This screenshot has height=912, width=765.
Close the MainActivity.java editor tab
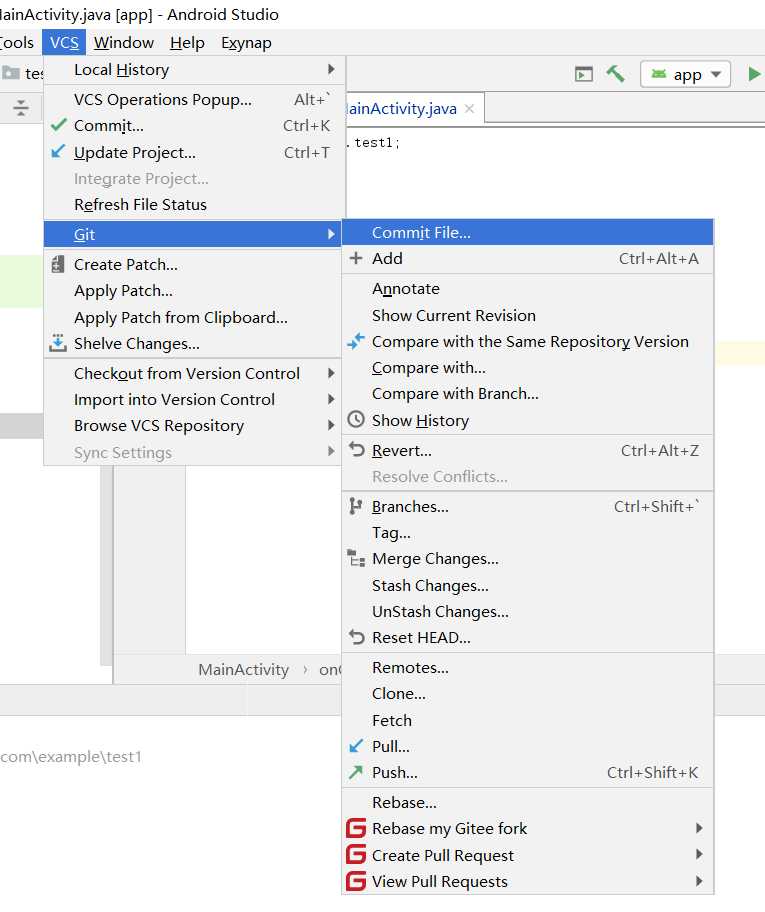click(x=470, y=109)
